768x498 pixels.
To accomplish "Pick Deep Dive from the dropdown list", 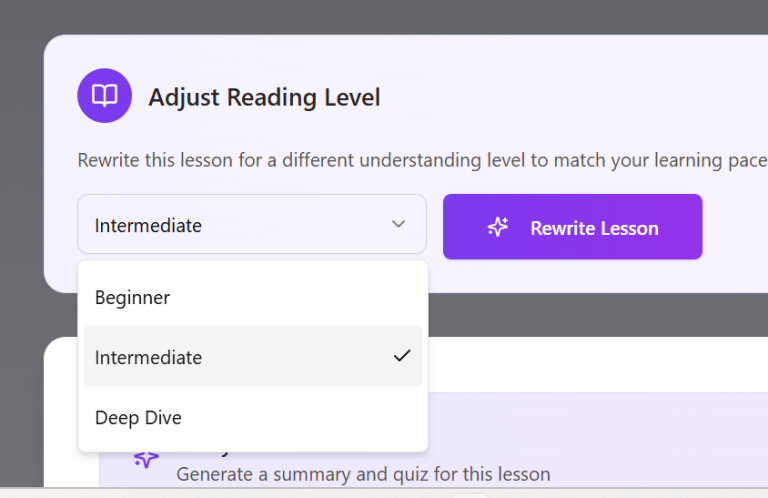I will [138, 417].
